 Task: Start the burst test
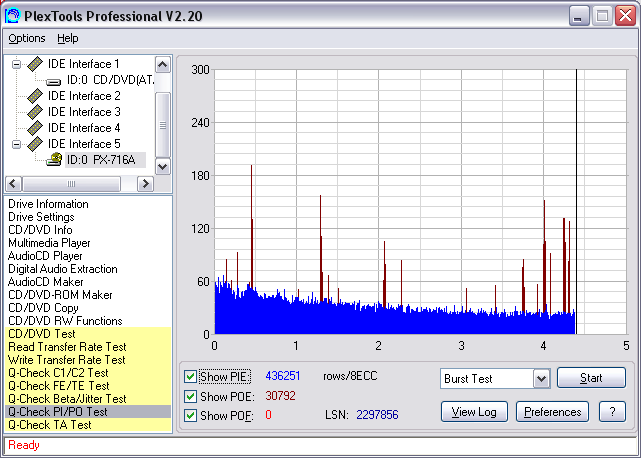point(591,378)
